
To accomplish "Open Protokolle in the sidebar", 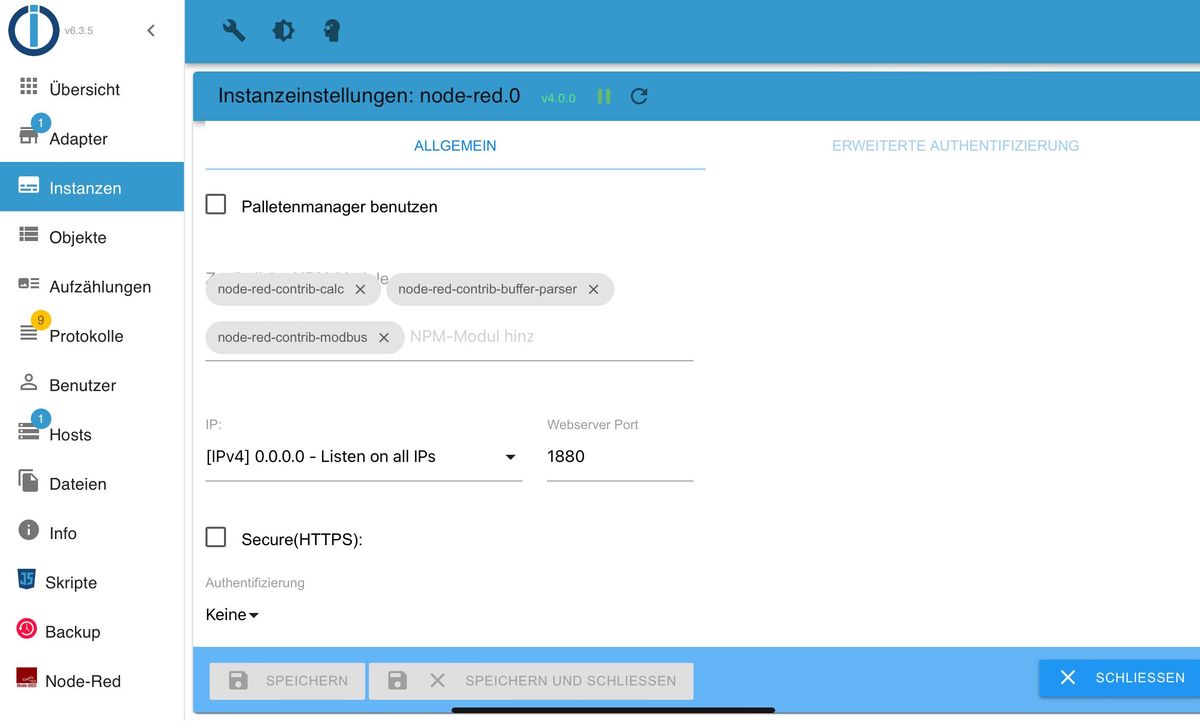I will coord(92,335).
